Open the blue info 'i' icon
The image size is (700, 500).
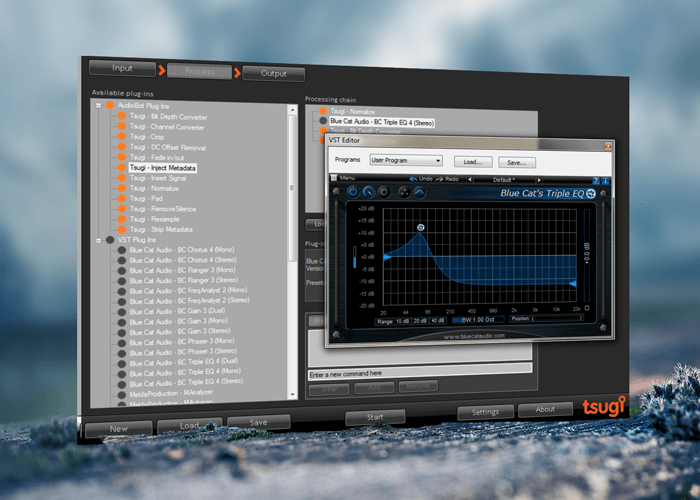coord(605,181)
